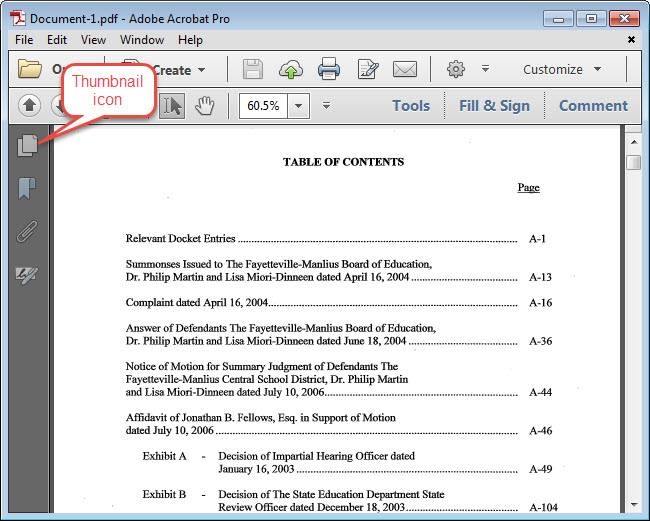Open the zoom percentage dropdown arrow
The width and height of the screenshot is (650, 521).
(299, 106)
